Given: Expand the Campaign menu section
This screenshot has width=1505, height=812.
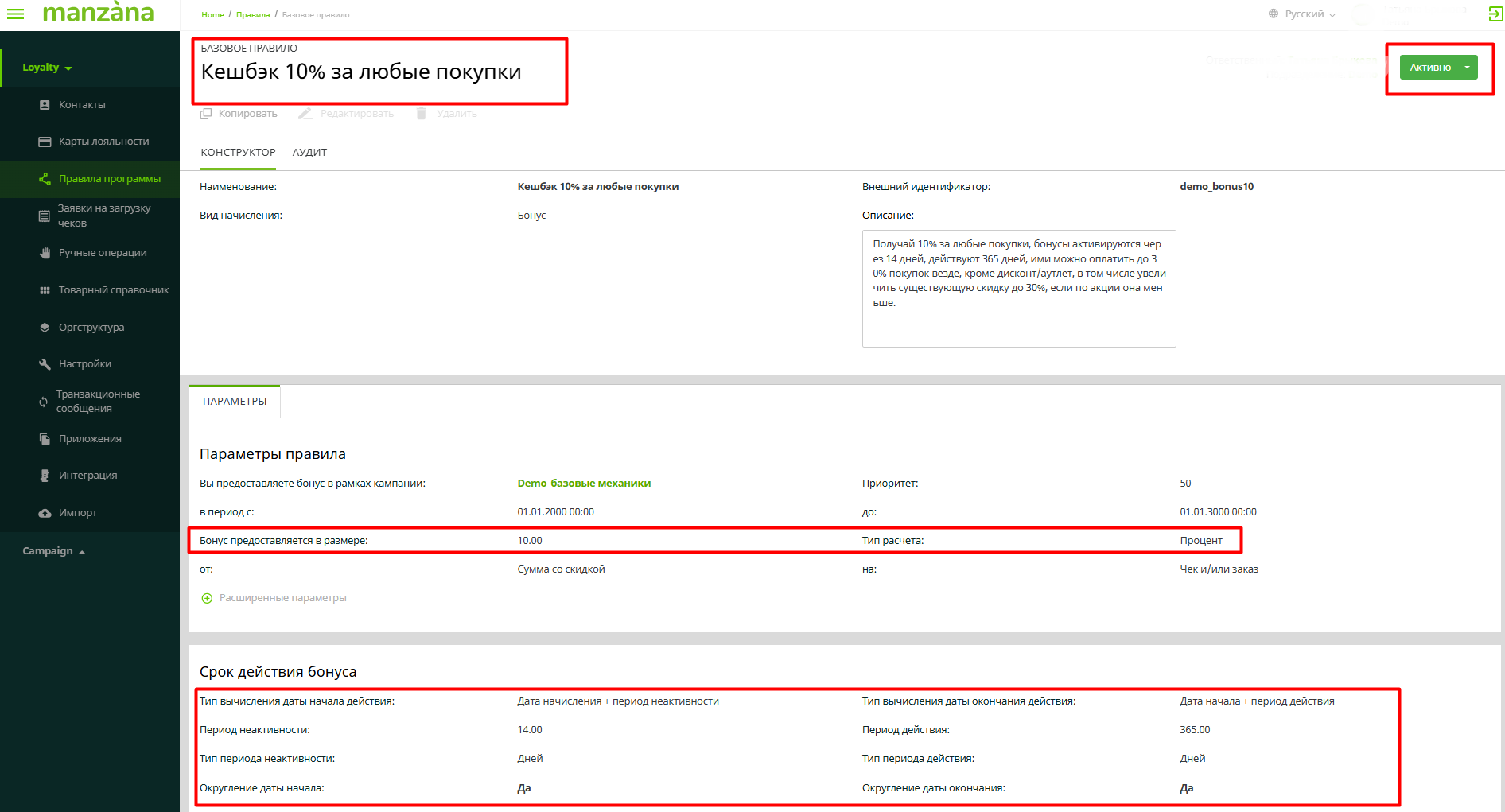Looking at the screenshot, I should [53, 551].
